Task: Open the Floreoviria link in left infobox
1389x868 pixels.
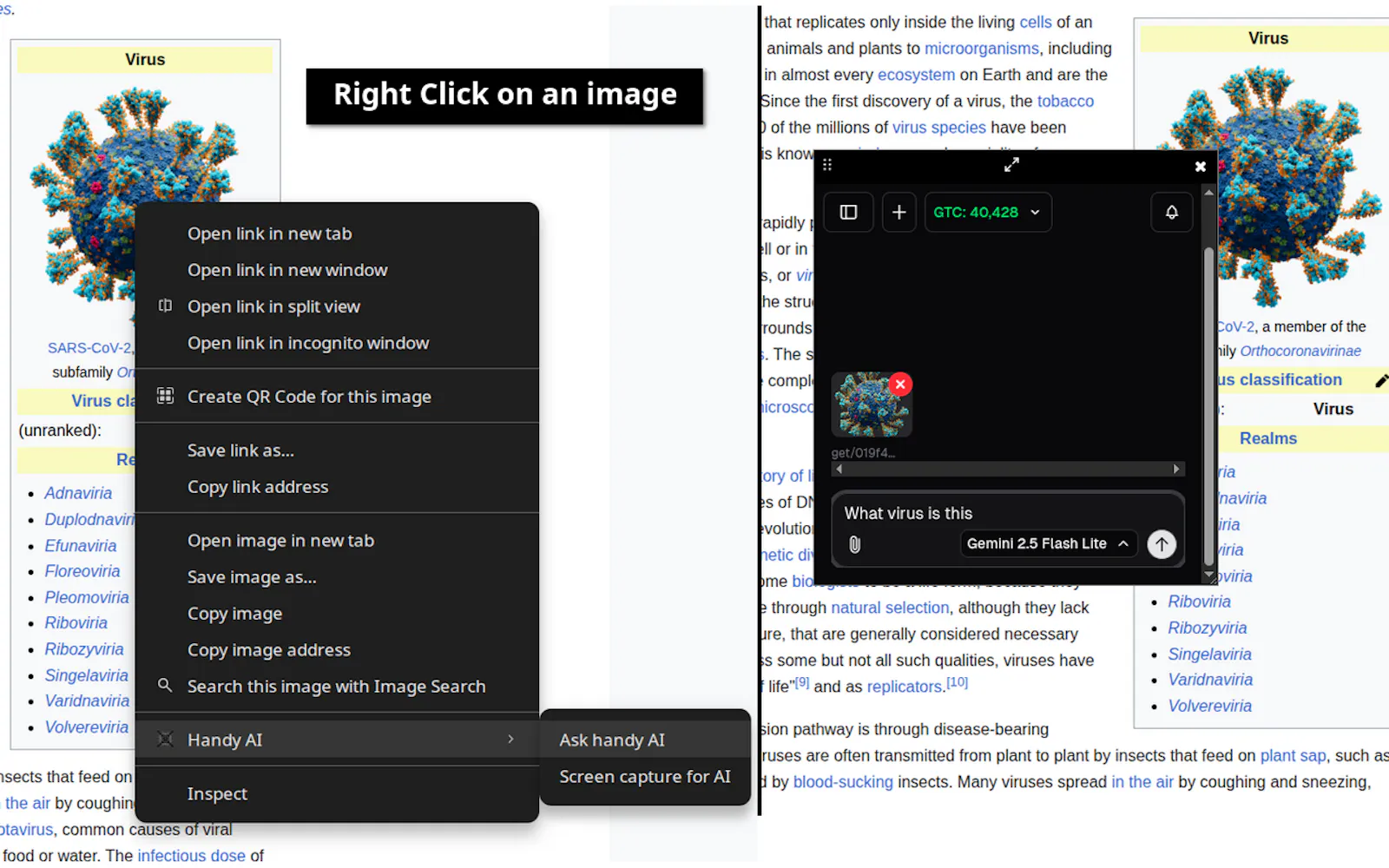Action: click(x=82, y=571)
